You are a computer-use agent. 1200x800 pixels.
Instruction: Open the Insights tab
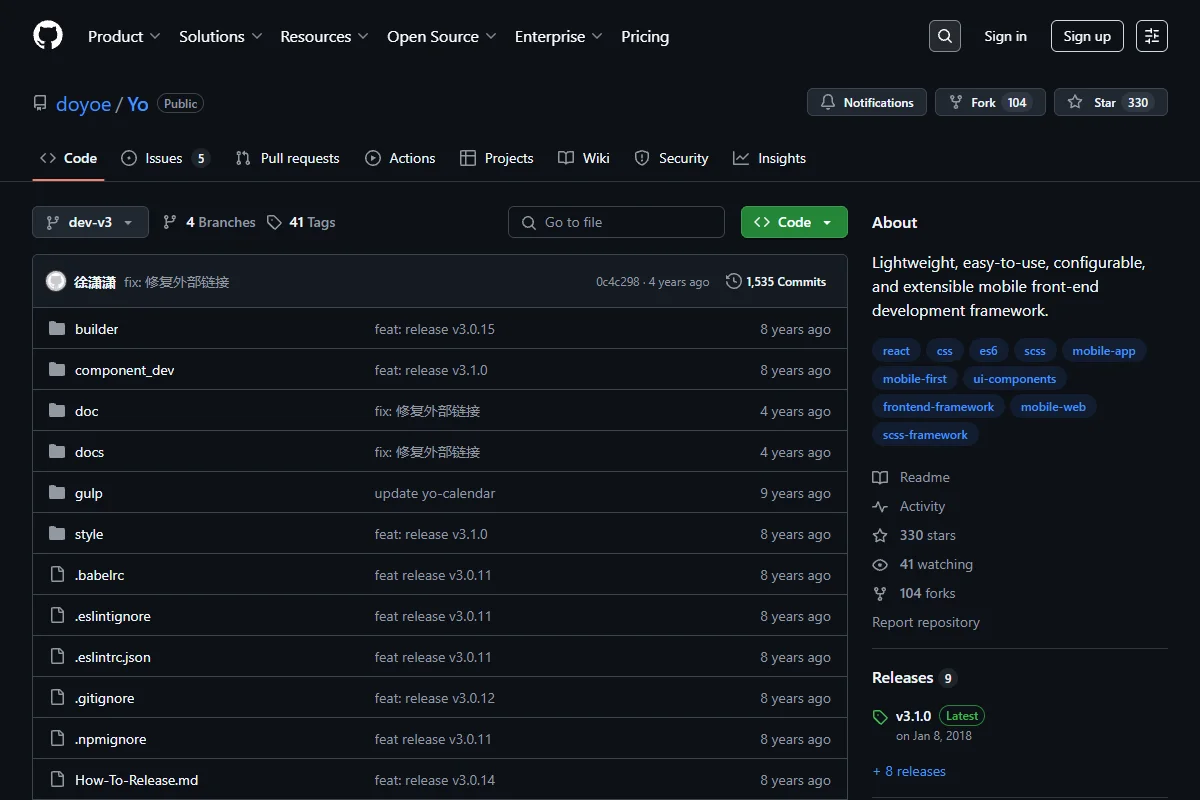pos(769,158)
